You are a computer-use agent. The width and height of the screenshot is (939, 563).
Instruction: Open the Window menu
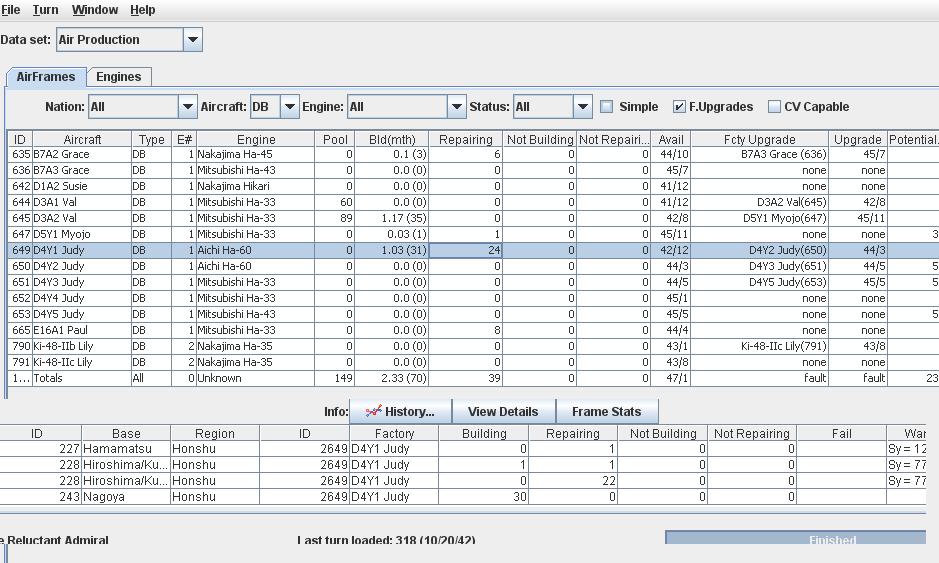(95, 10)
